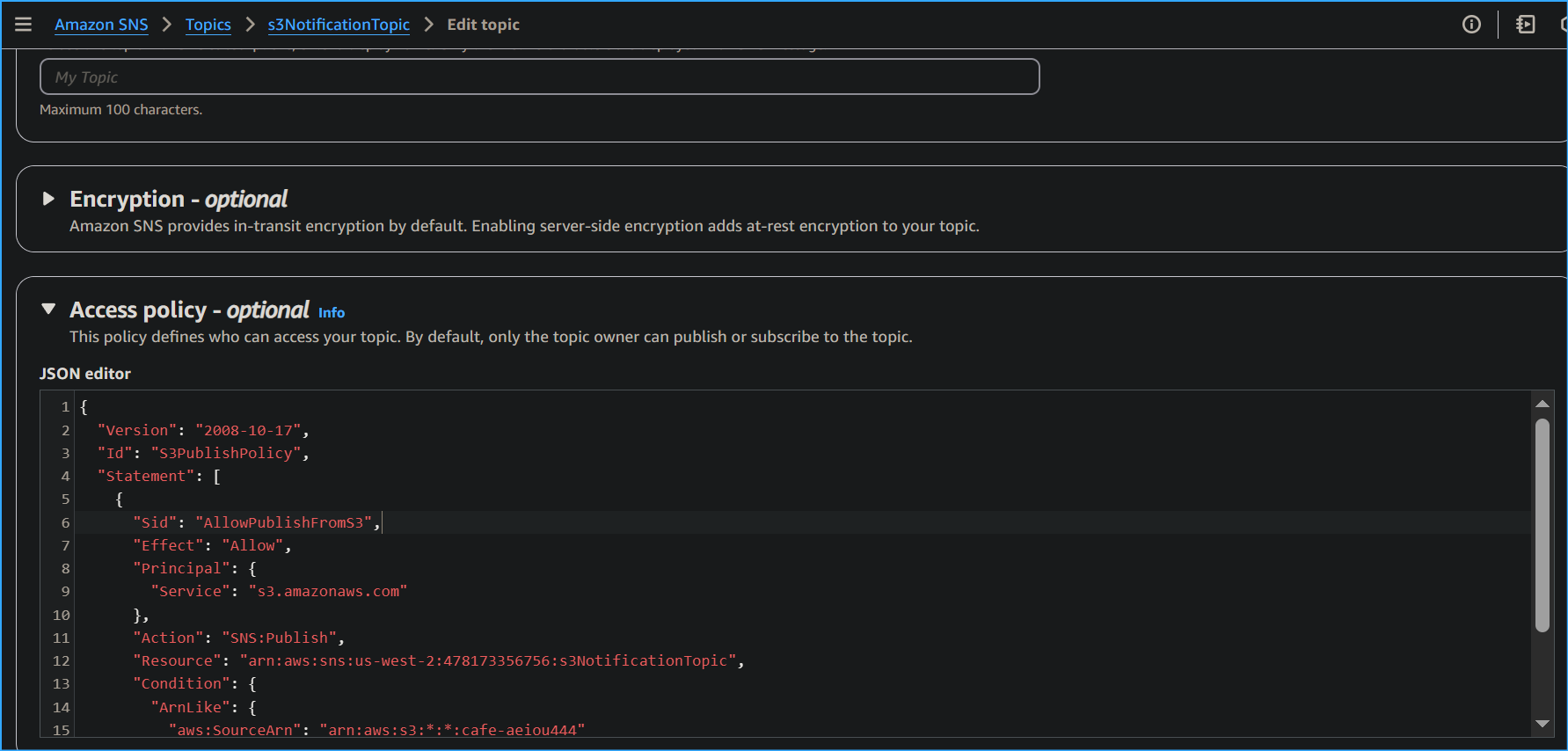Click the Edit topic breadcrumb text
This screenshot has width=1568, height=751.
483,25
